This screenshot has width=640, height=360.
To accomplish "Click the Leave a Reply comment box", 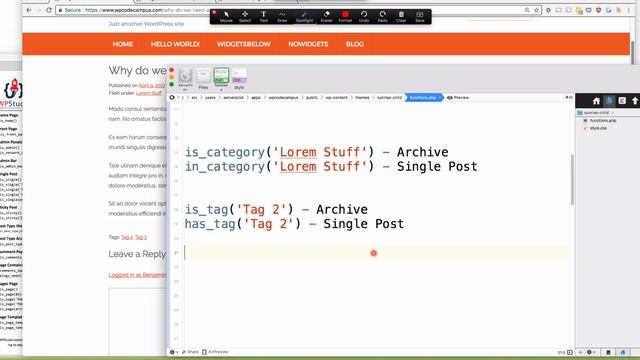I will pyautogui.click(x=138, y=322).
